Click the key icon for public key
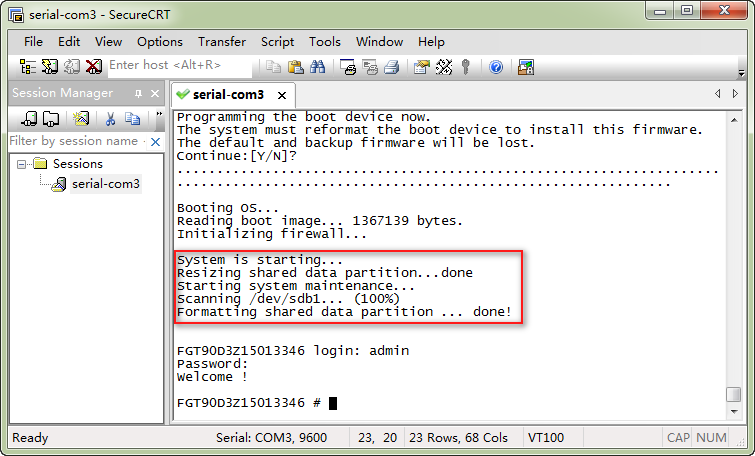755x456 pixels. coord(466,67)
